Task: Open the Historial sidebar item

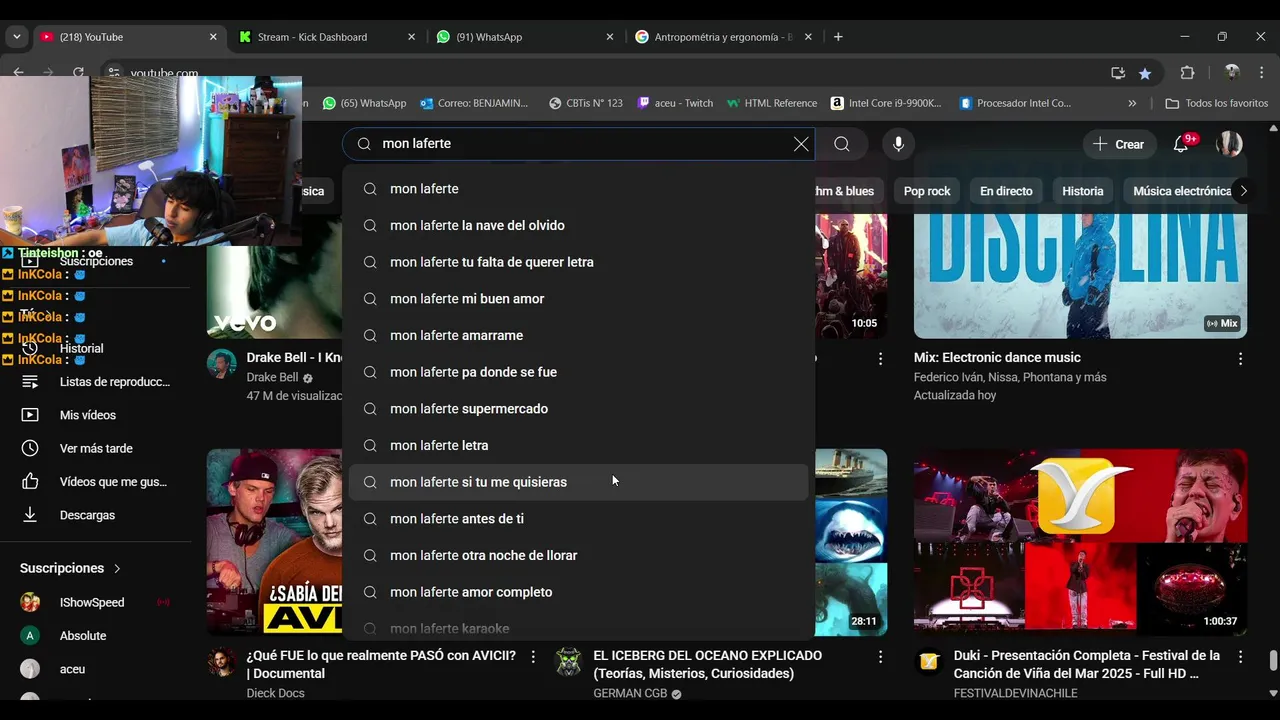Action: point(96,349)
